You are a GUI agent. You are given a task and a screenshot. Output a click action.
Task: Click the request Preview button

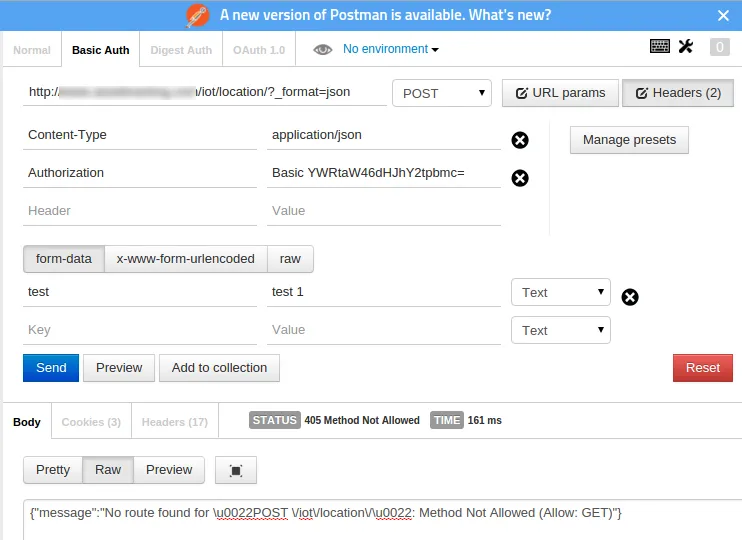point(119,368)
